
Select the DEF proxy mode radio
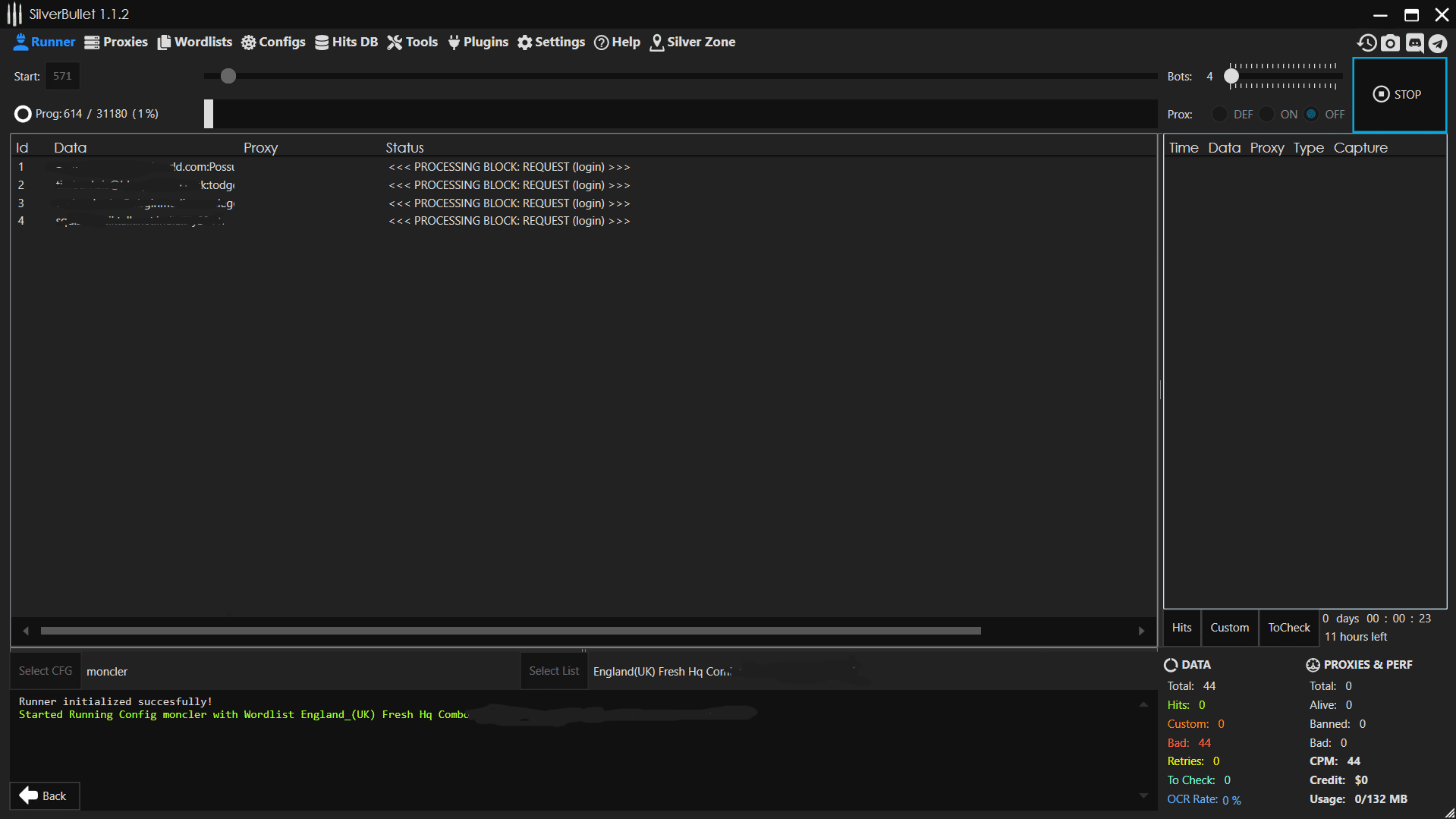tap(1219, 114)
